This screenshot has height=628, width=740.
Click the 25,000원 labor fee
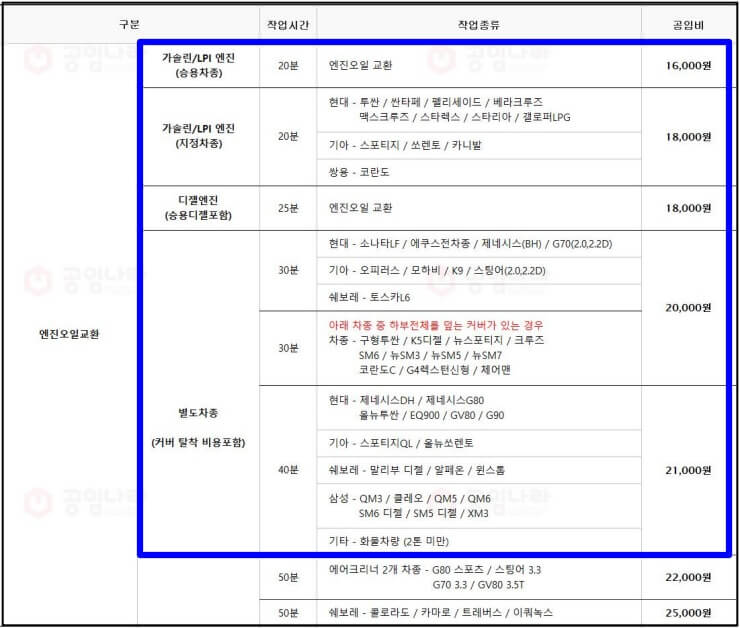tap(688, 613)
